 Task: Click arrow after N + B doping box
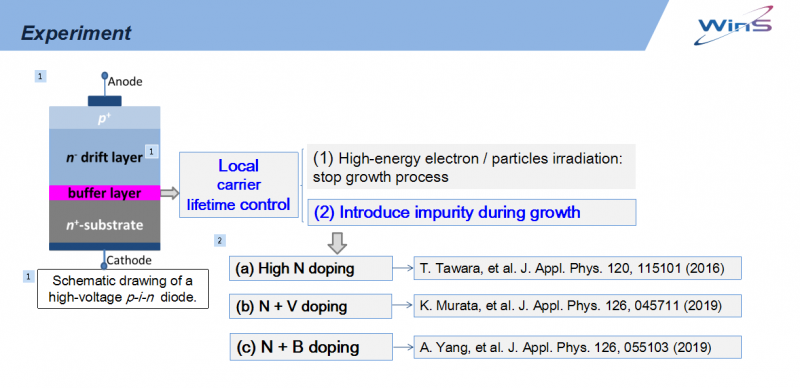(x=403, y=348)
